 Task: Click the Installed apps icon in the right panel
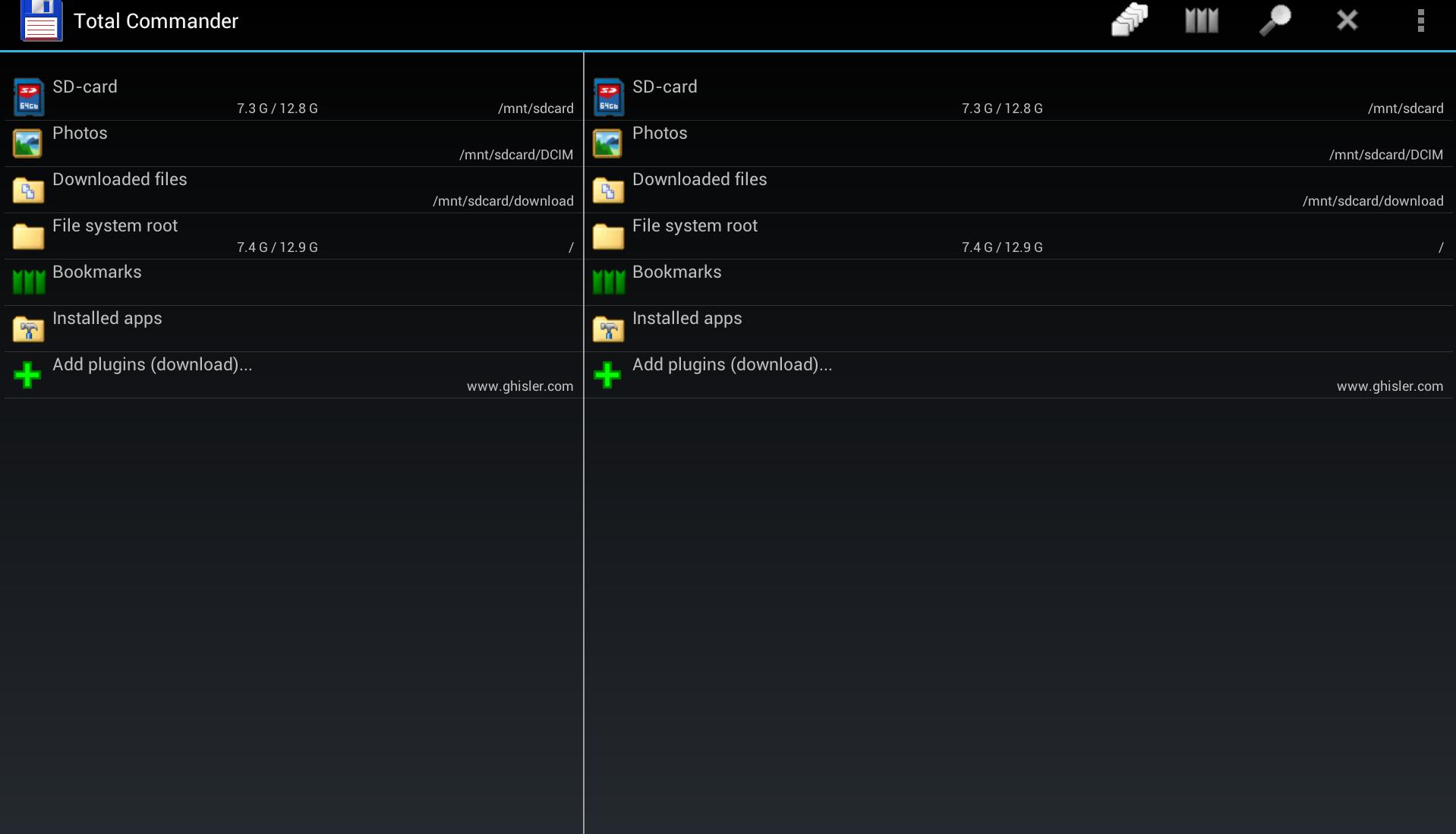608,329
